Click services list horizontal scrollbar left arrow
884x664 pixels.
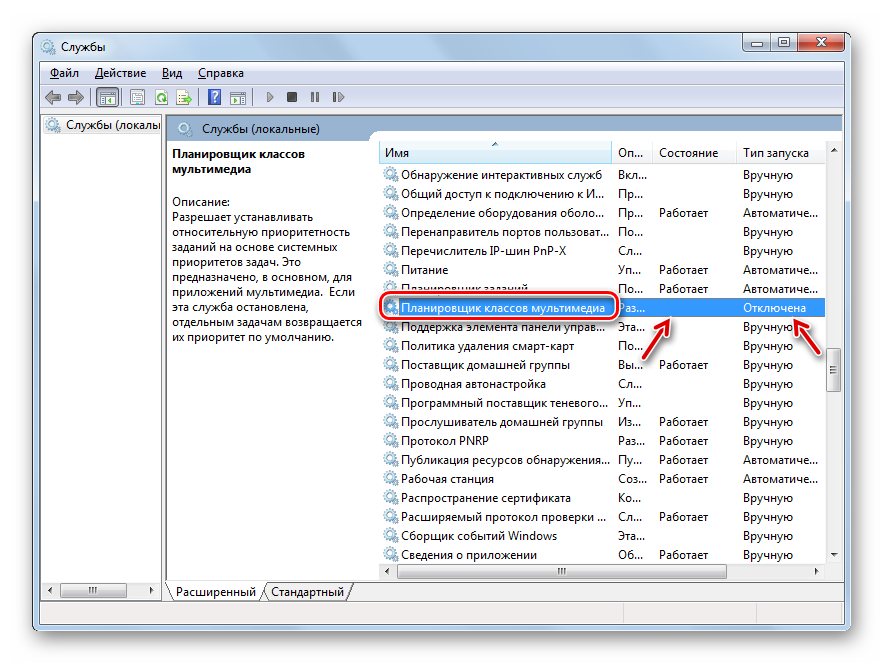(387, 572)
